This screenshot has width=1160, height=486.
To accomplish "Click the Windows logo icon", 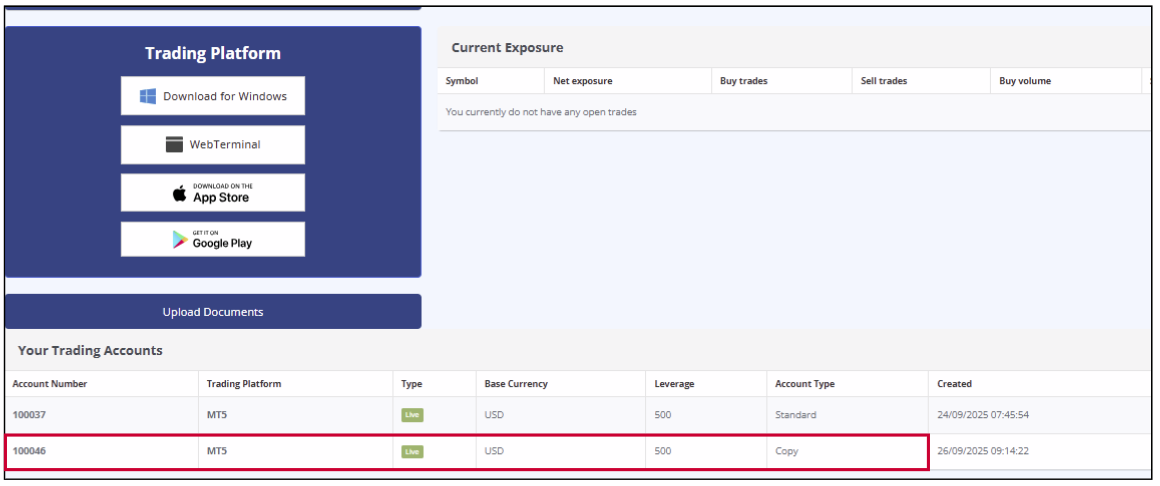I will point(148,96).
